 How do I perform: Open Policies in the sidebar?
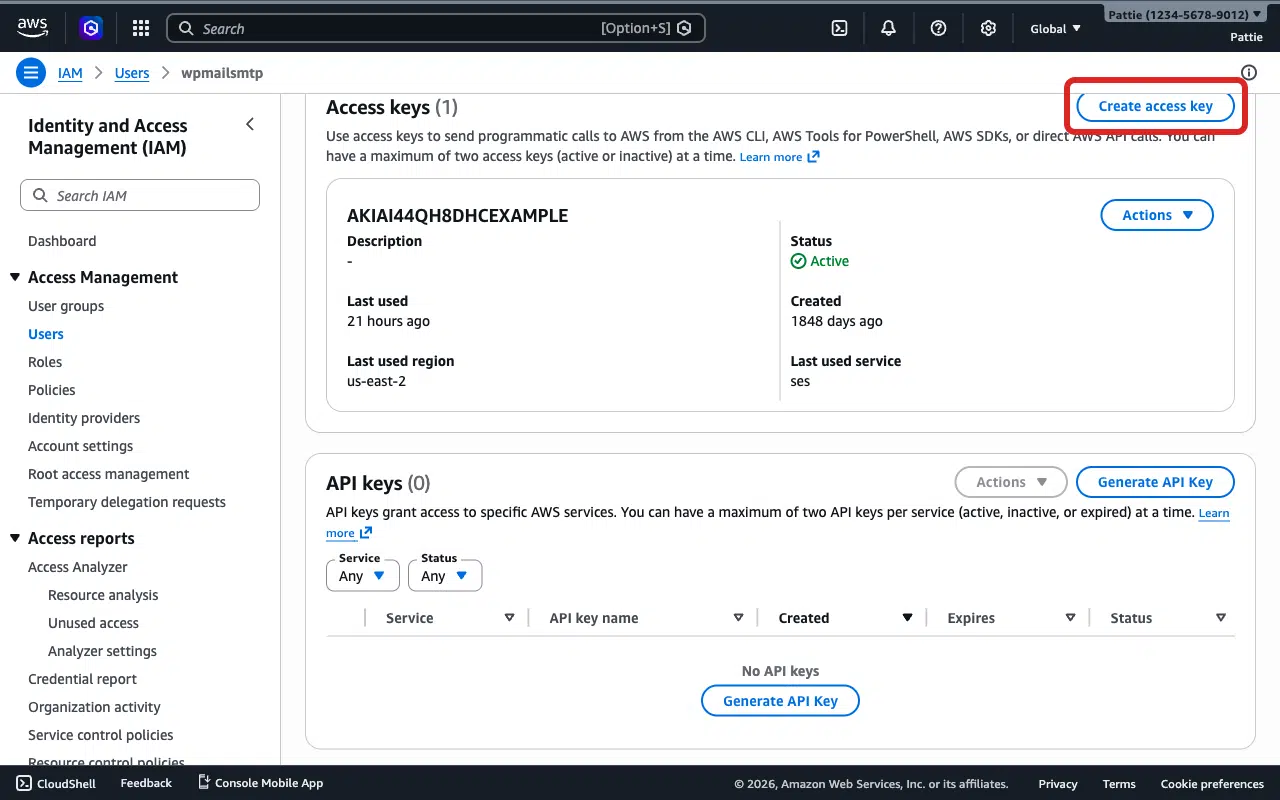(x=52, y=390)
